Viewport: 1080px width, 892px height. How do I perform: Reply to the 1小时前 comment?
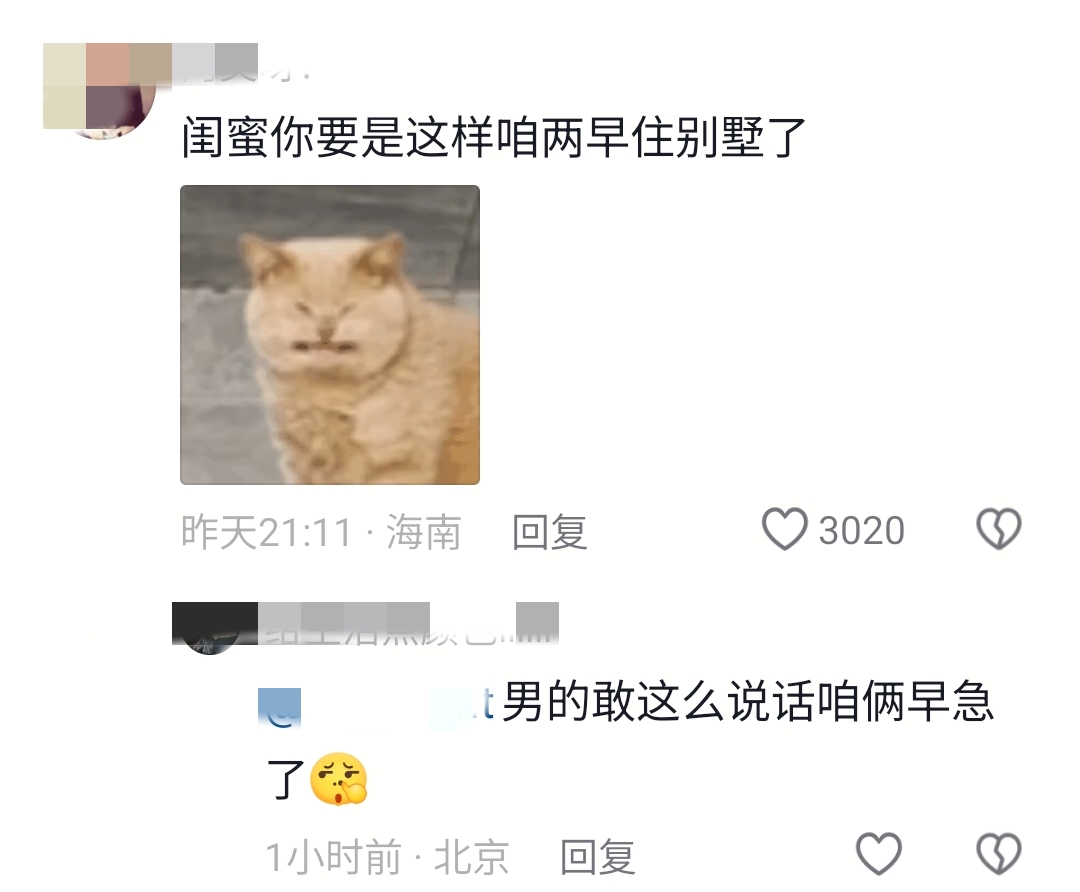click(597, 857)
